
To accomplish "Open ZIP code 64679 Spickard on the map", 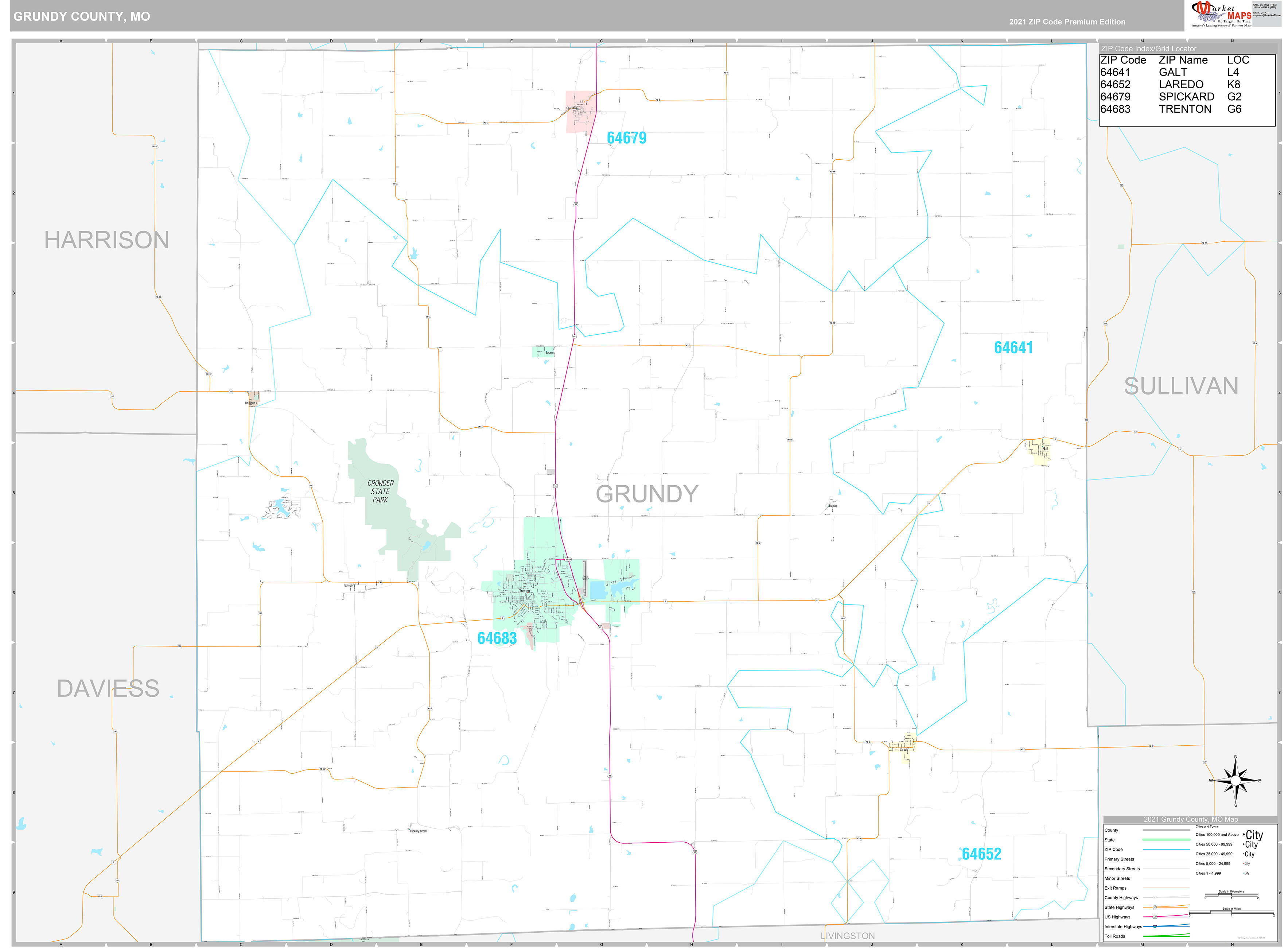I will point(627,138).
